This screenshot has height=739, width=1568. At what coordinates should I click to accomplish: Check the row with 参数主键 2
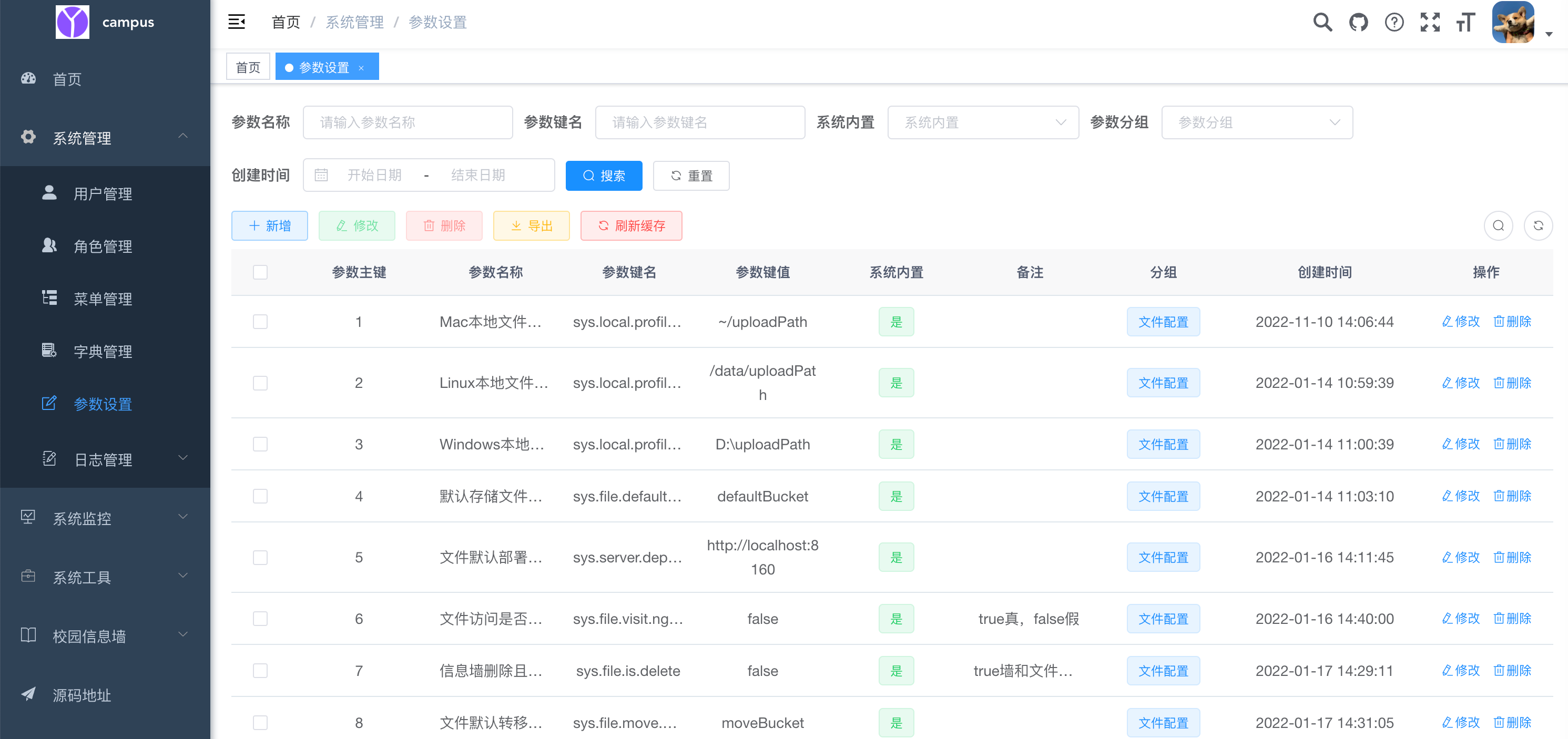click(260, 383)
